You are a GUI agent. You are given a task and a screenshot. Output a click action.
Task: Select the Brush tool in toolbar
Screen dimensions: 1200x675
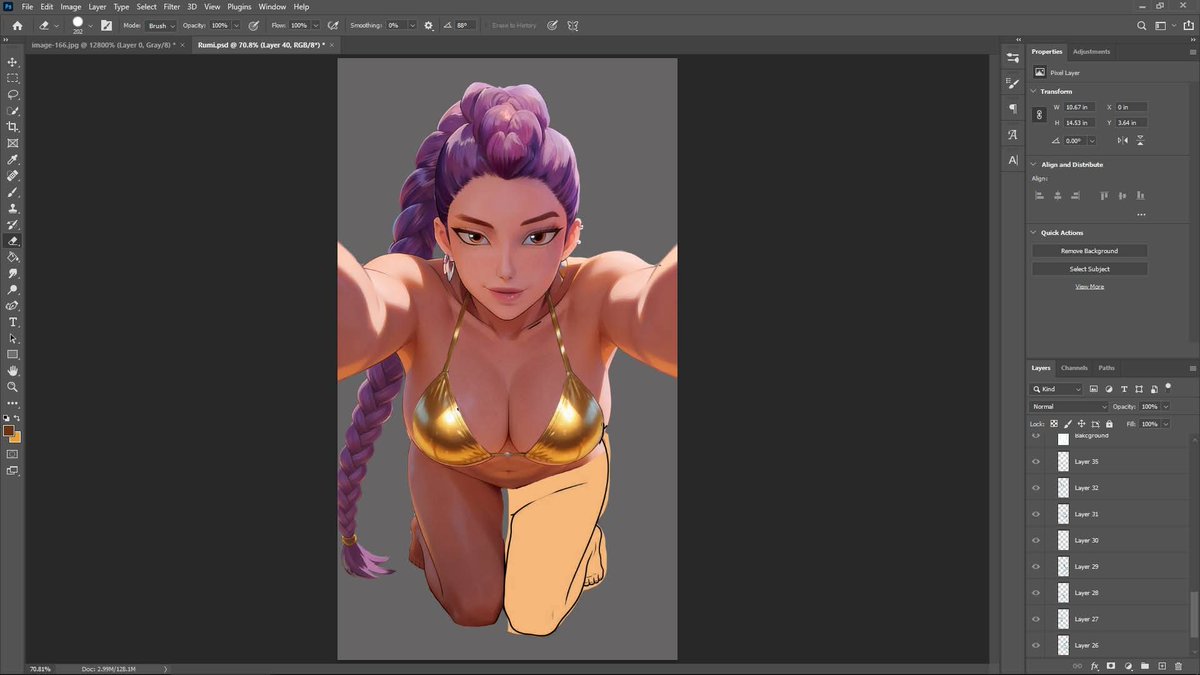click(13, 192)
